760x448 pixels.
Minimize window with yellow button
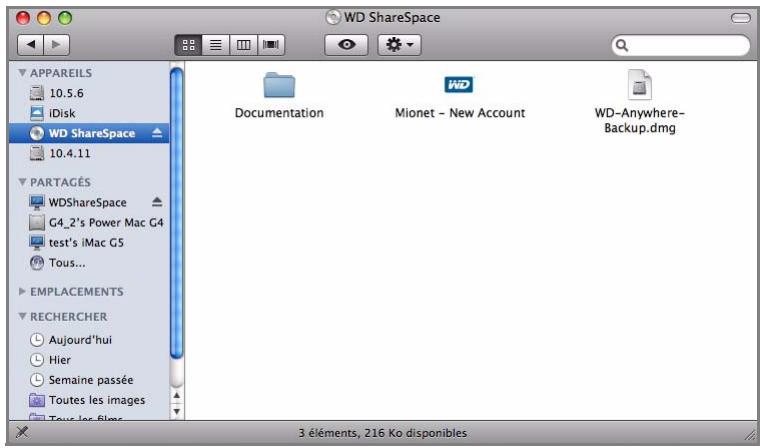(44, 18)
